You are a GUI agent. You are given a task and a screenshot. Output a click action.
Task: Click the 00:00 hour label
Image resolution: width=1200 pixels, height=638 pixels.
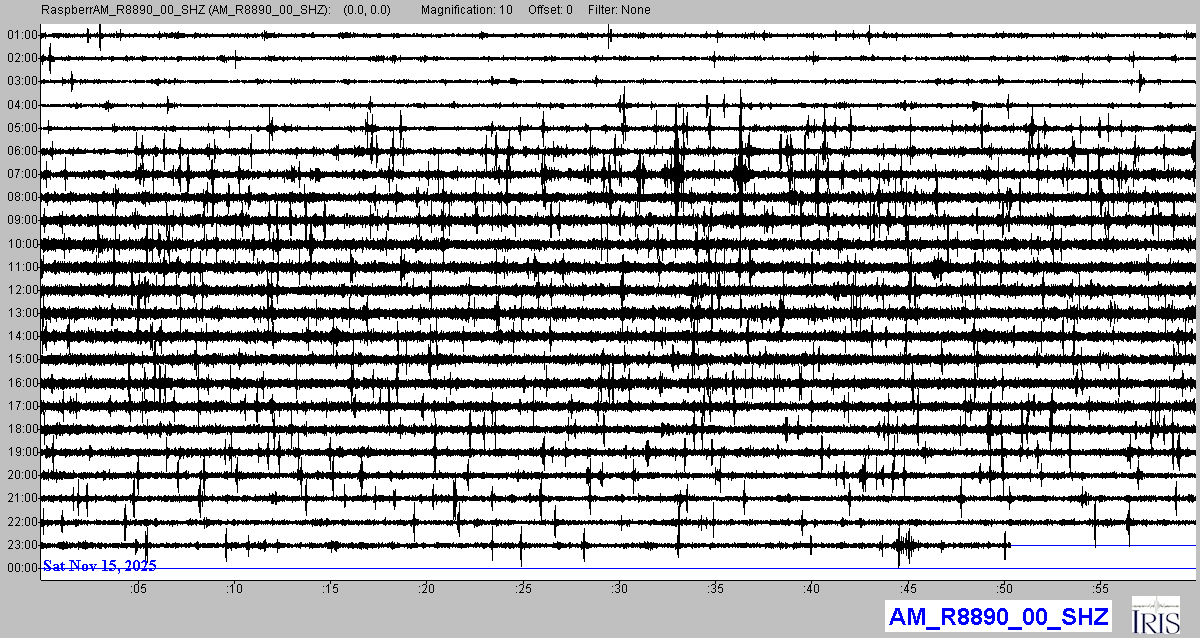tap(22, 568)
